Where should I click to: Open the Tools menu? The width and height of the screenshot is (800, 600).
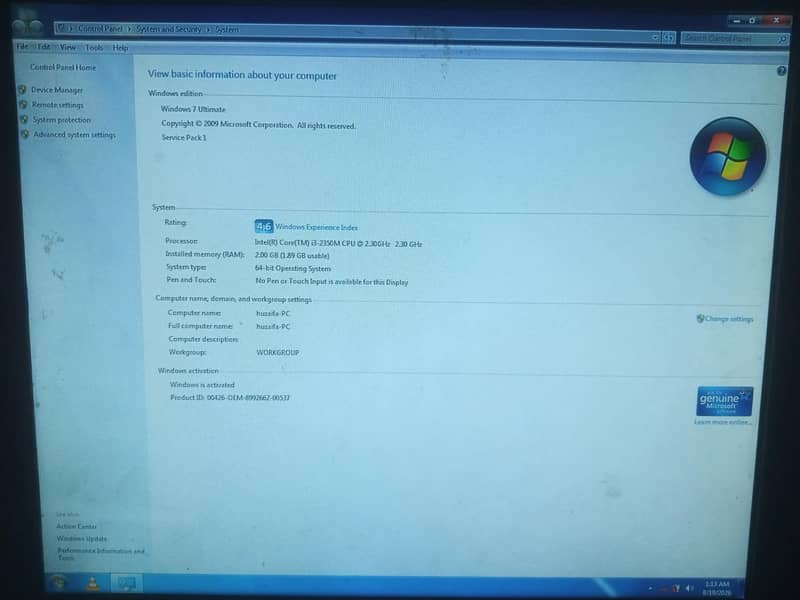coord(94,48)
